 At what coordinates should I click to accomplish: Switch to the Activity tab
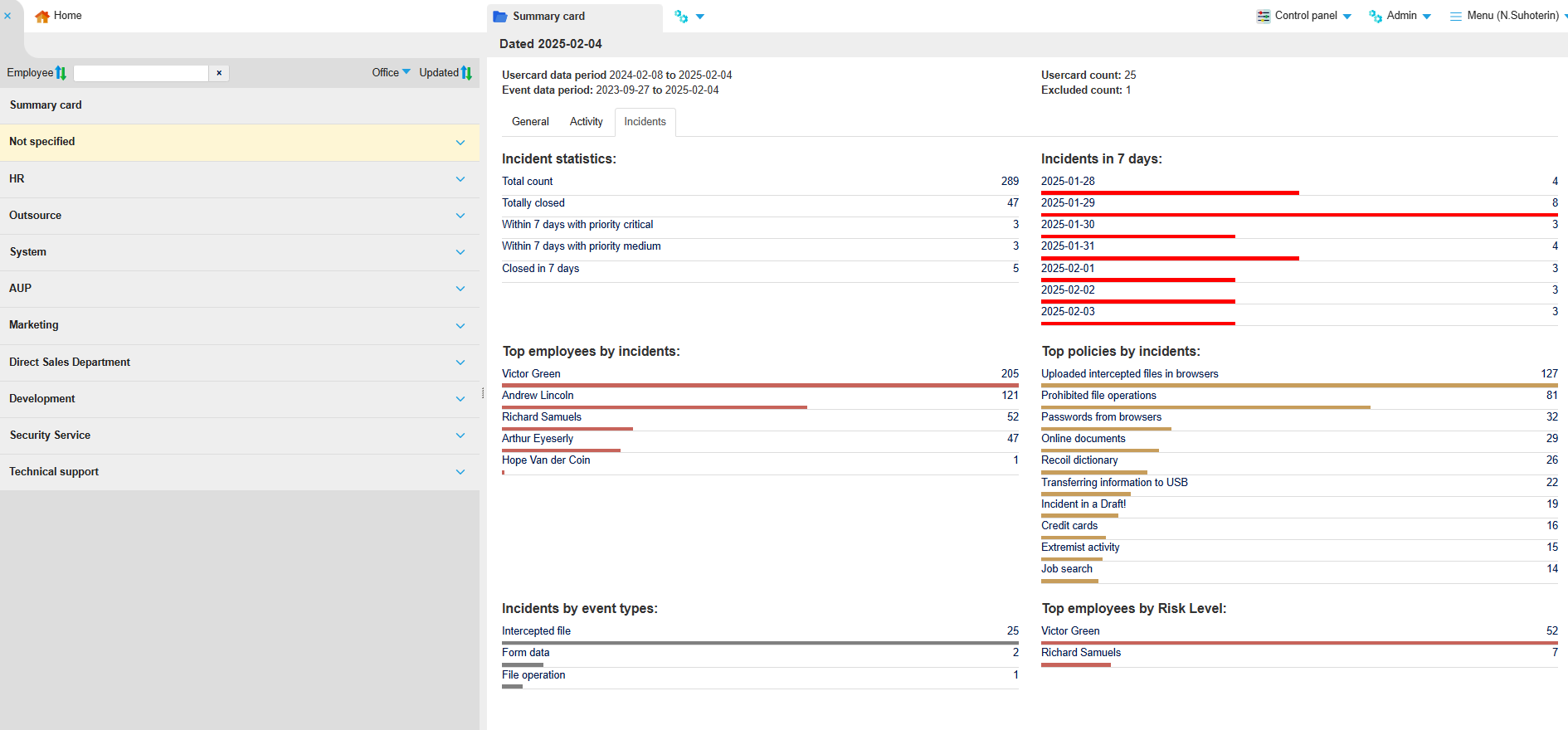(x=586, y=122)
